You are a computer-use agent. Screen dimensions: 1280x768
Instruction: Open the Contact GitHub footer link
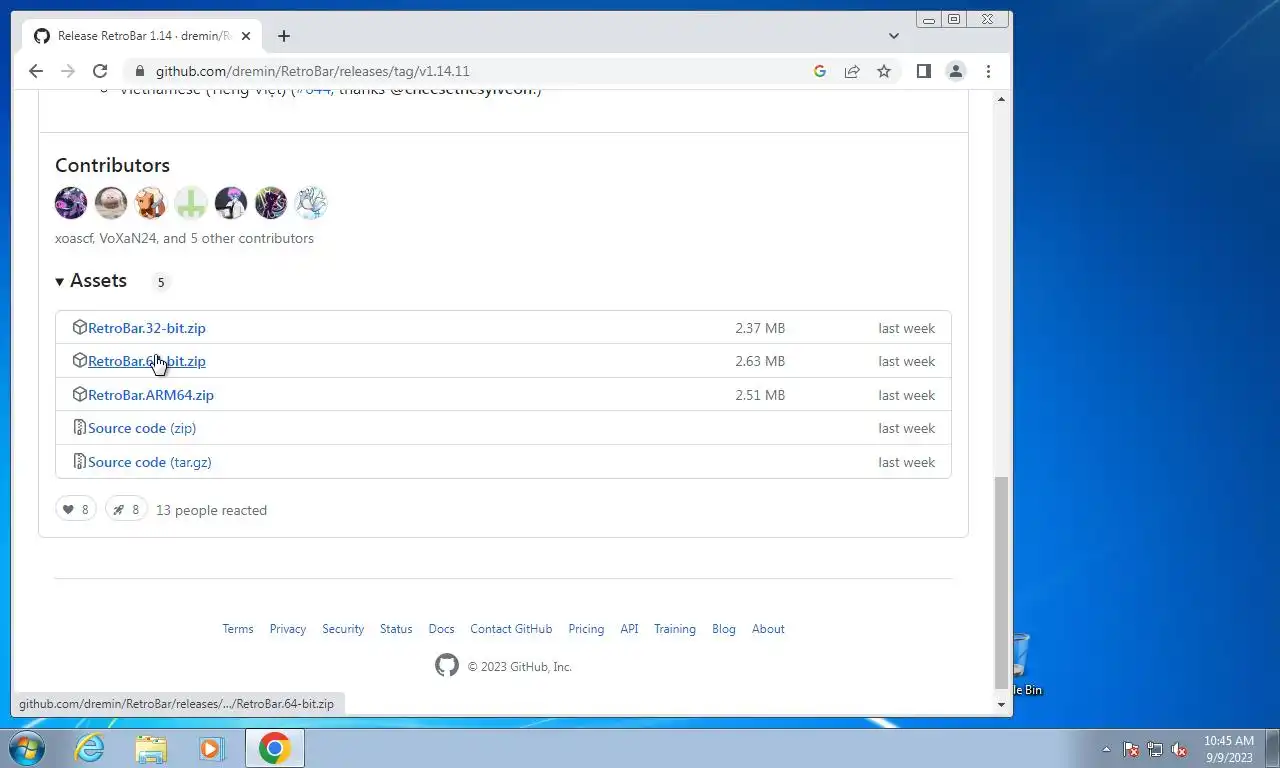tap(511, 629)
